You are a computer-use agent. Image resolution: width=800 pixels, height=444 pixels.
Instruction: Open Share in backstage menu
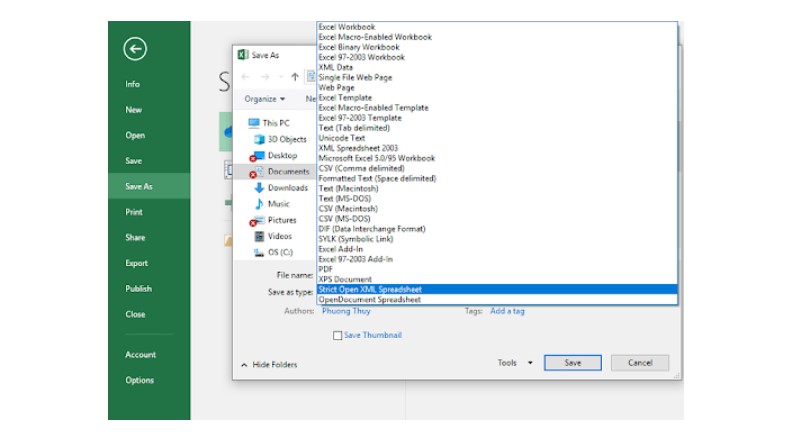(149, 237)
